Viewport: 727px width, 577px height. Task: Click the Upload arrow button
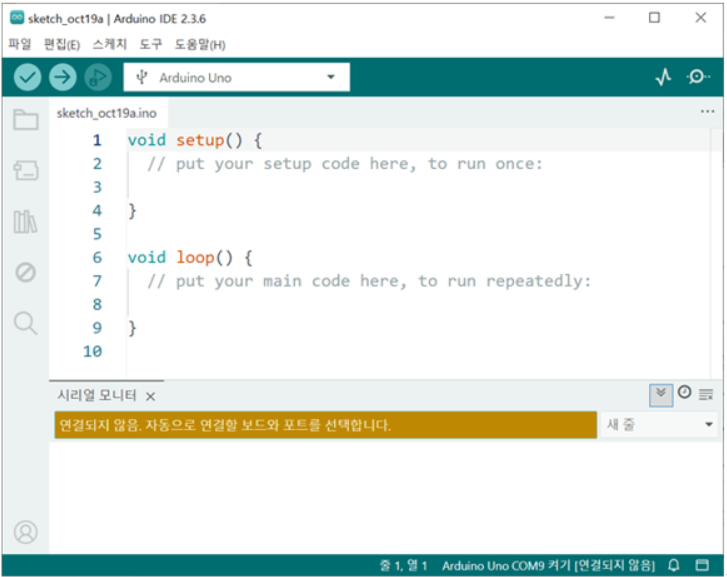coord(63,77)
